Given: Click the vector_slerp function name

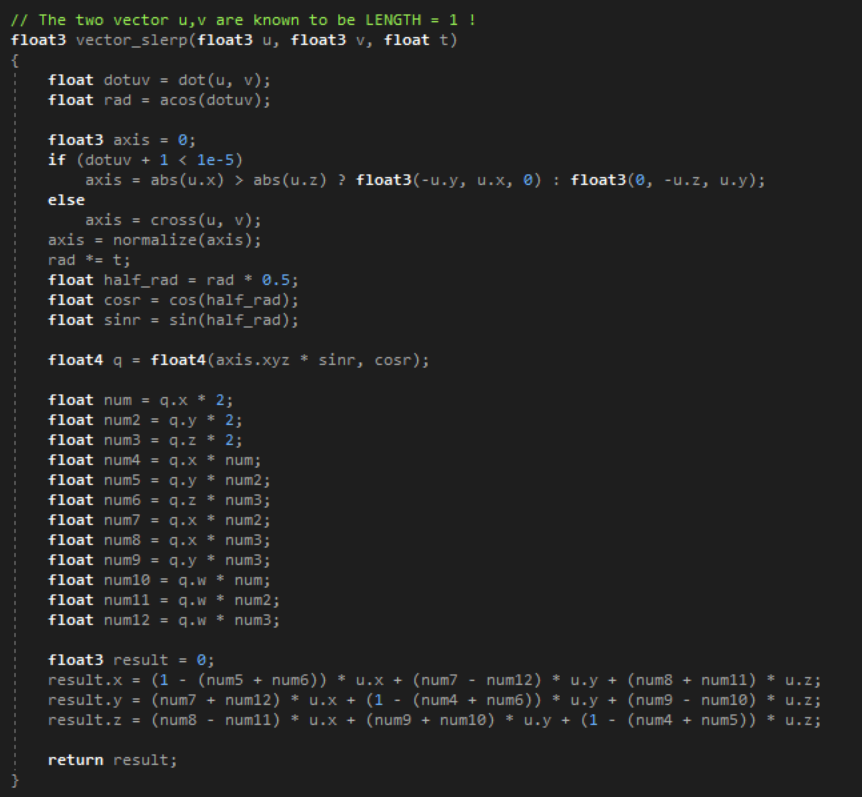Looking at the screenshot, I should pos(122,39).
